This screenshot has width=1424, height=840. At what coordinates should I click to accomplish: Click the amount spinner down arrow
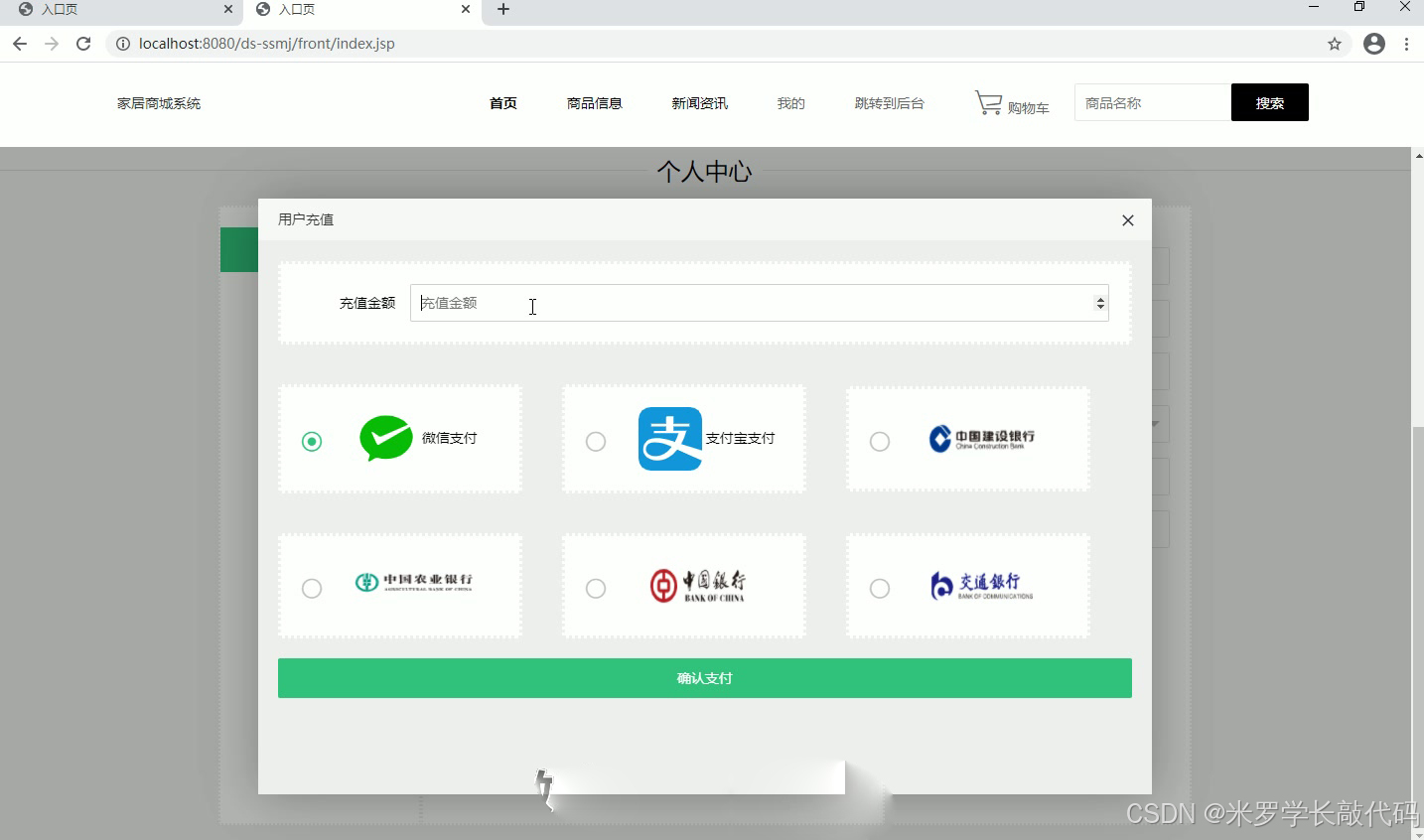point(1099,309)
